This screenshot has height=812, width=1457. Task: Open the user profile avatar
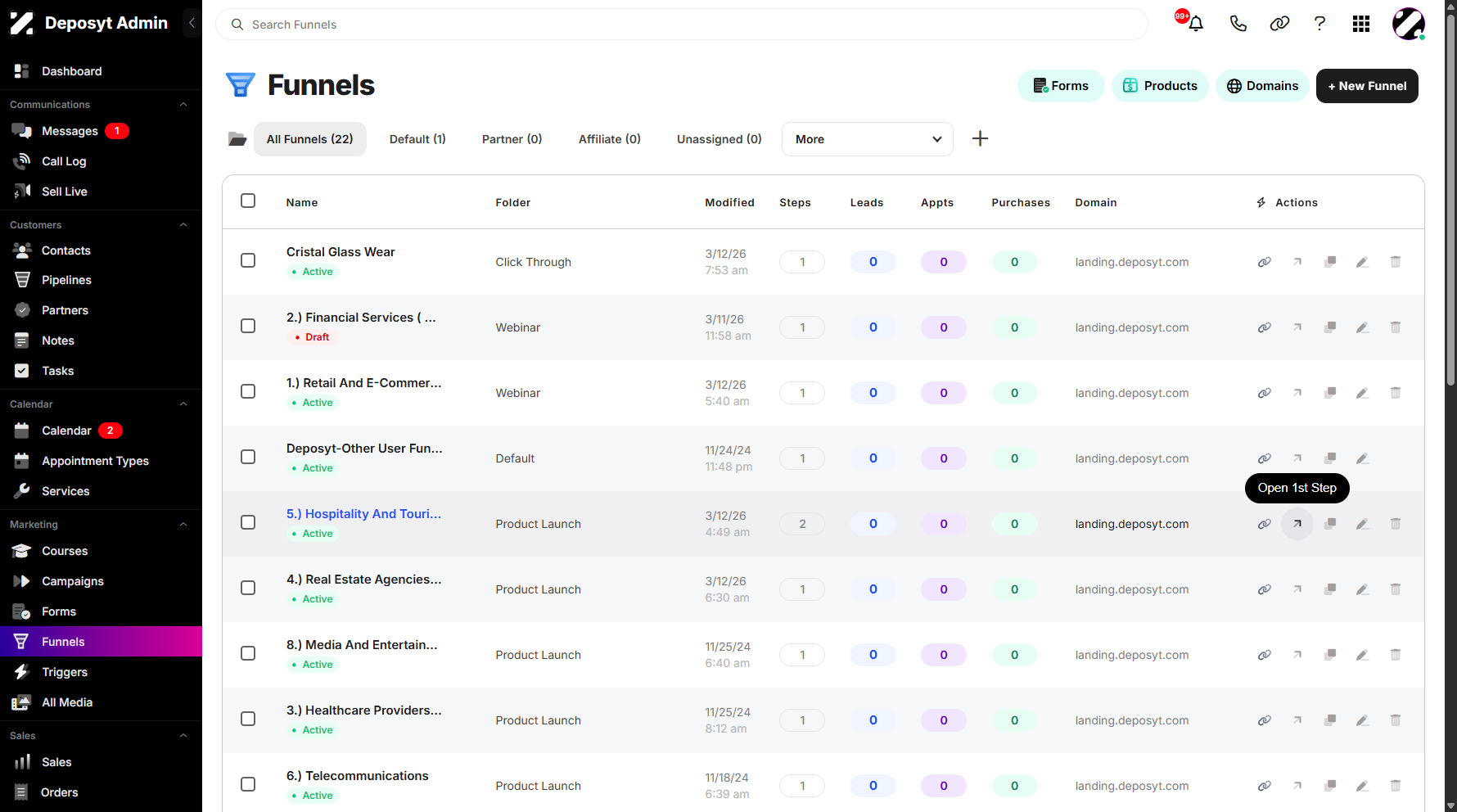[1409, 24]
